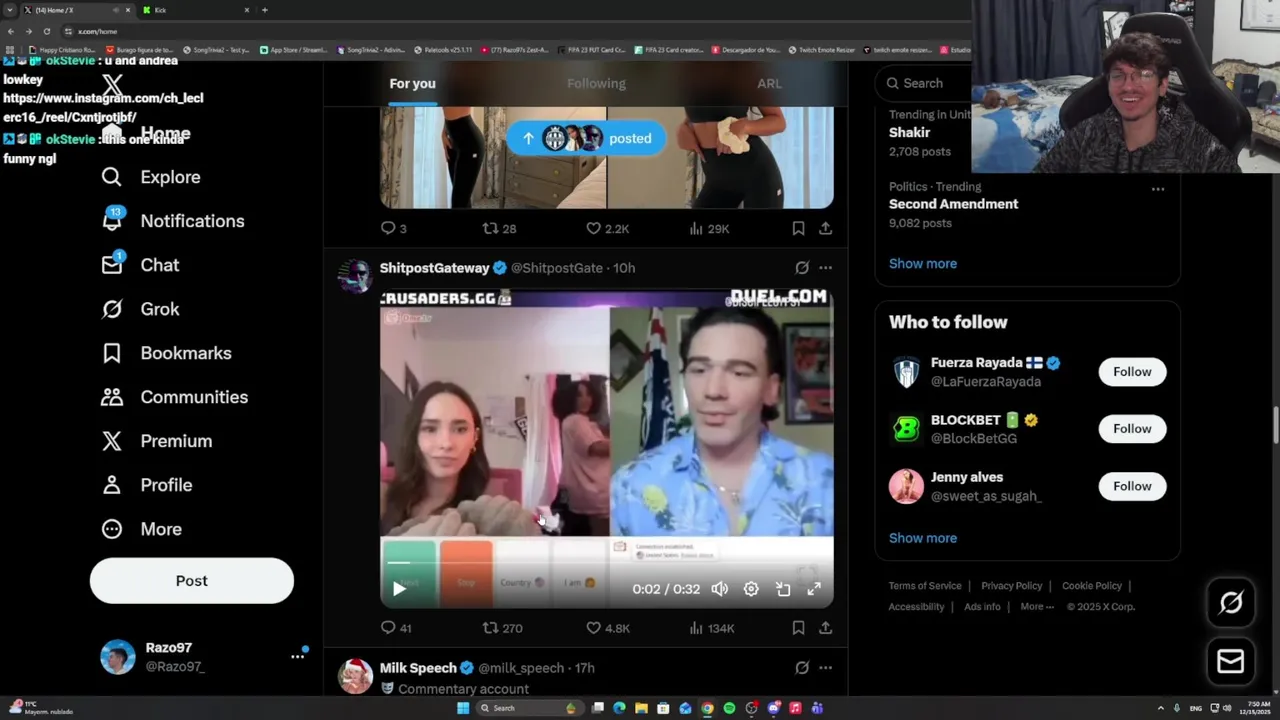Image resolution: width=1280 pixels, height=720 pixels.
Task: Open more options for Second Amendment trend
Action: click(x=1158, y=189)
